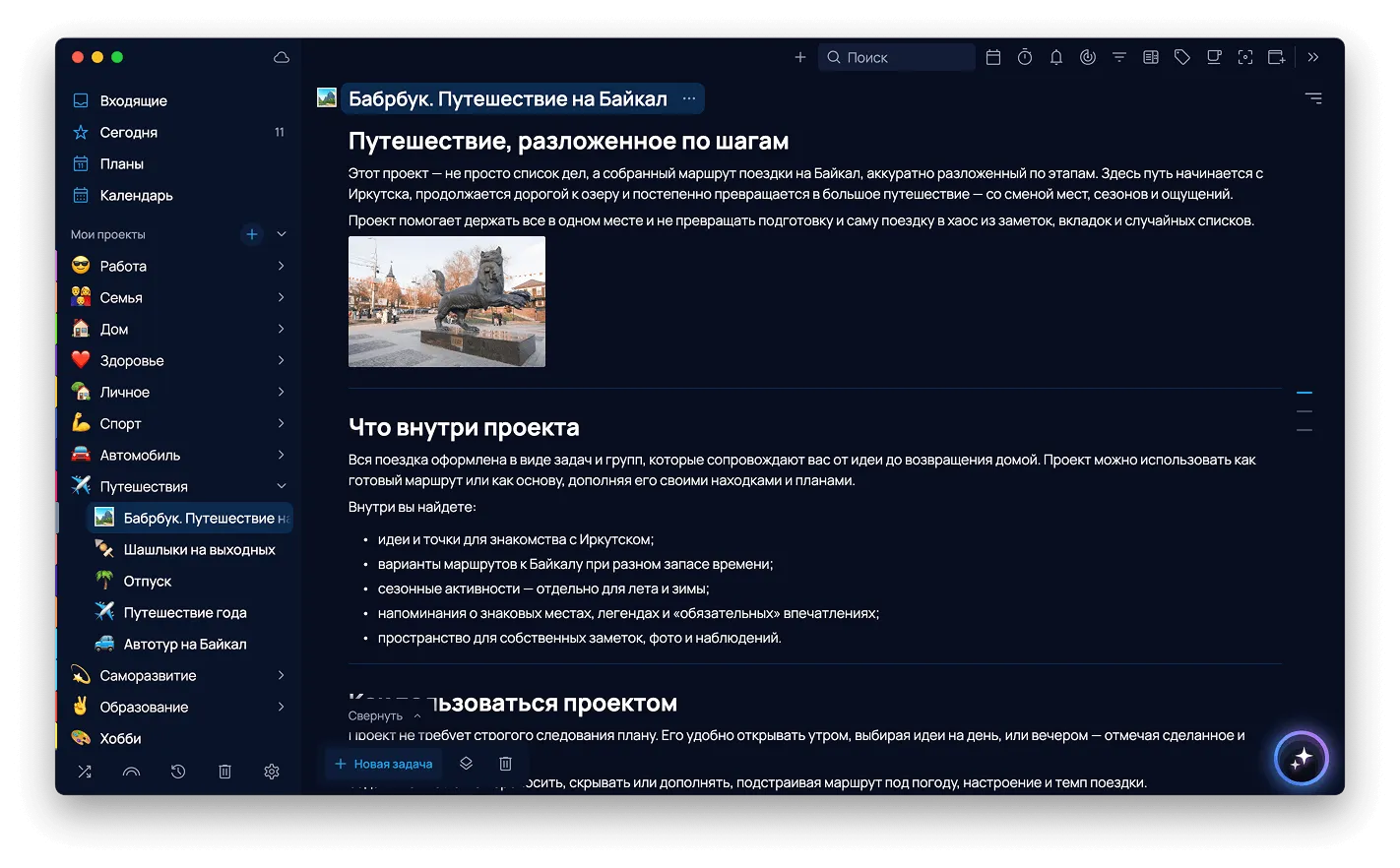Collapse the Мои проекты section
This screenshot has height=868, width=1400.
(x=282, y=234)
